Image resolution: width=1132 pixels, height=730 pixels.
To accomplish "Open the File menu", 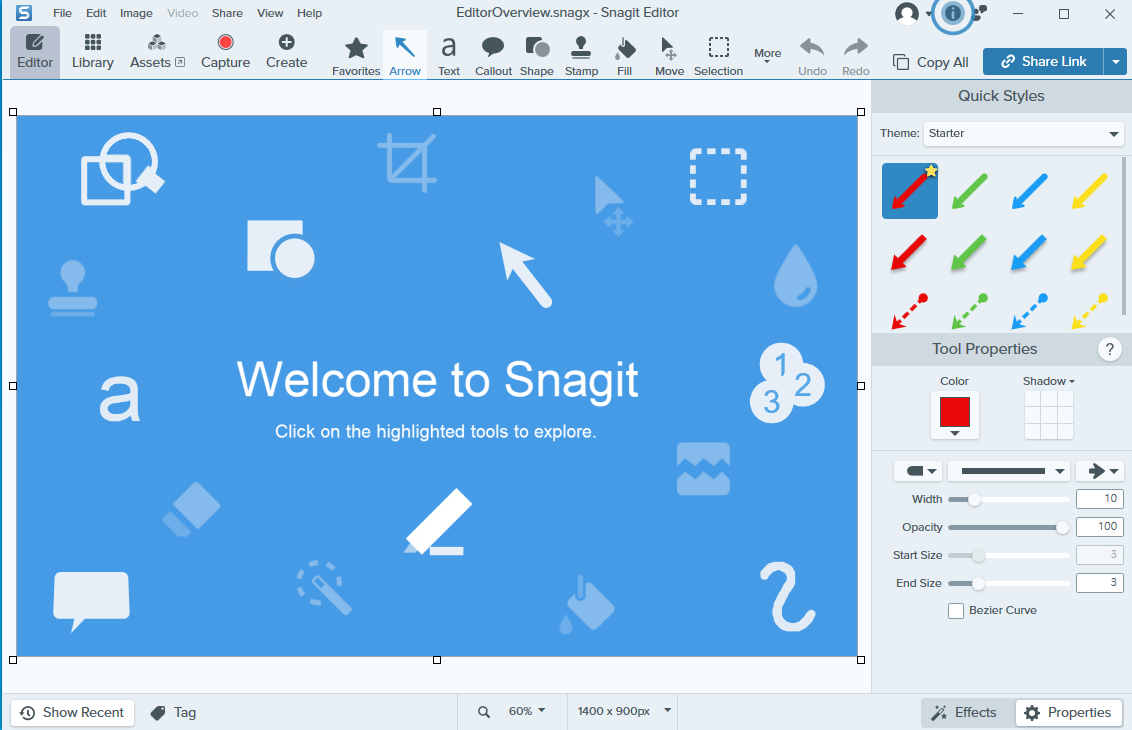I will (x=62, y=13).
